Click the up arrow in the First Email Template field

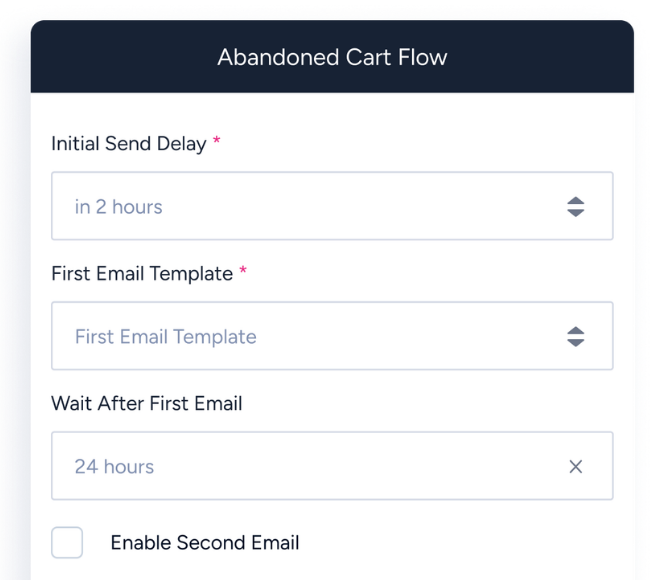coord(576,331)
